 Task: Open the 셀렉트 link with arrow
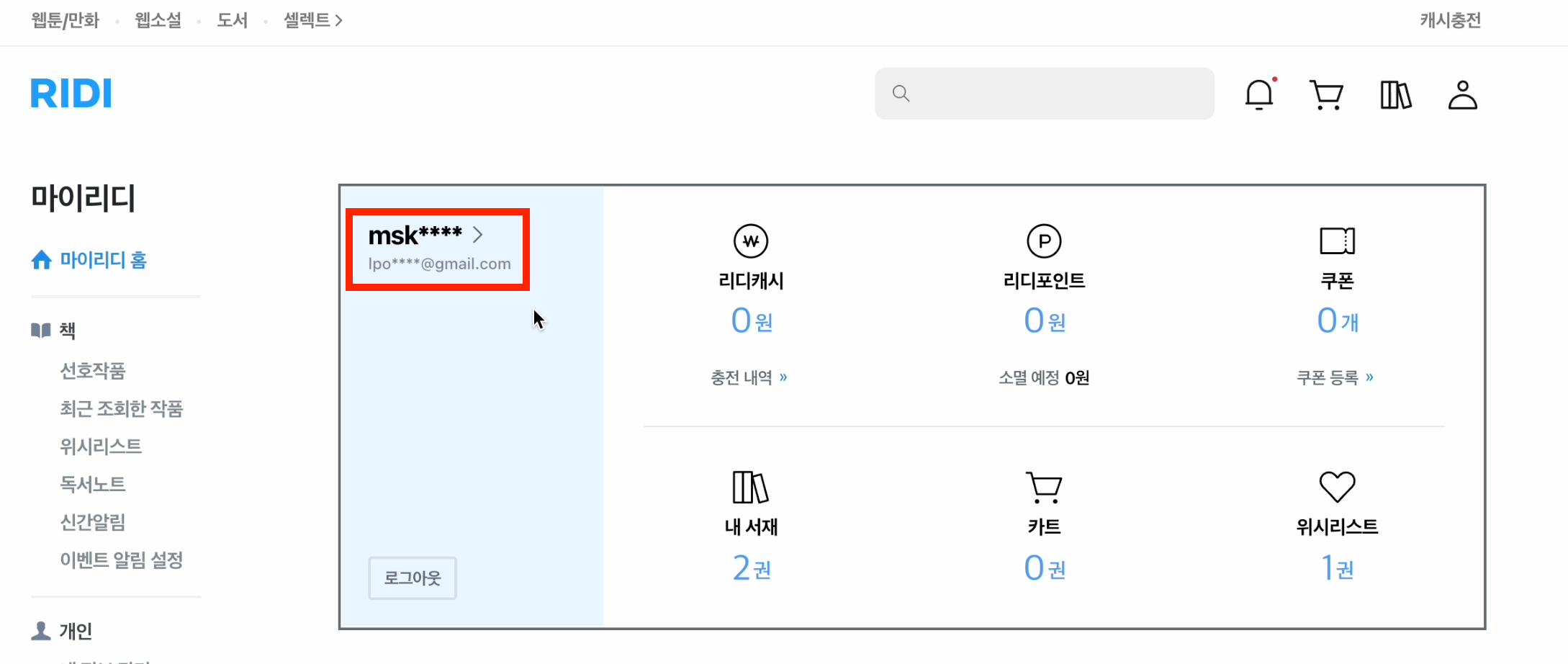point(312,20)
